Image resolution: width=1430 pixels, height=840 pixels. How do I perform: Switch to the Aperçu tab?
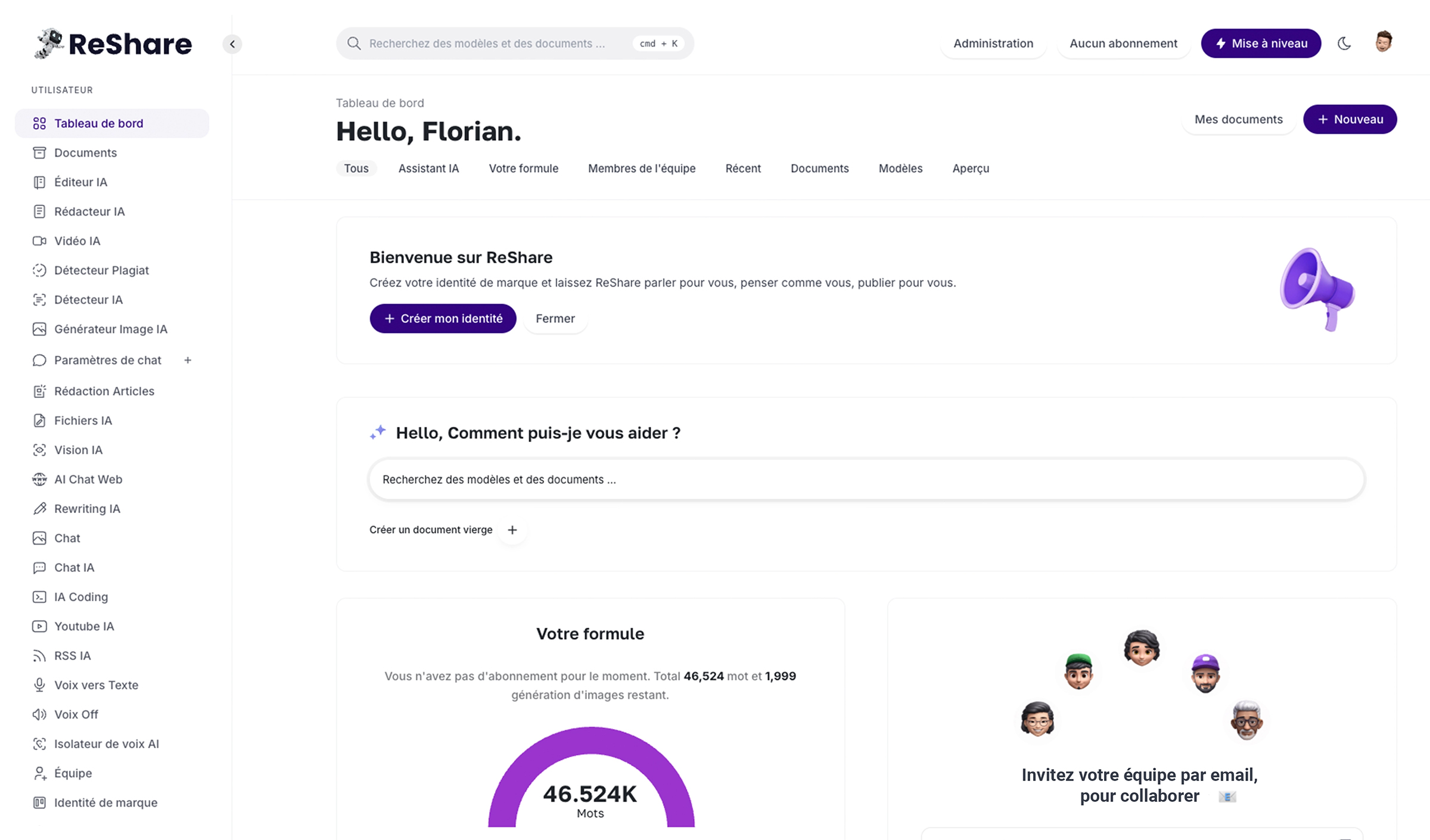coord(971,169)
